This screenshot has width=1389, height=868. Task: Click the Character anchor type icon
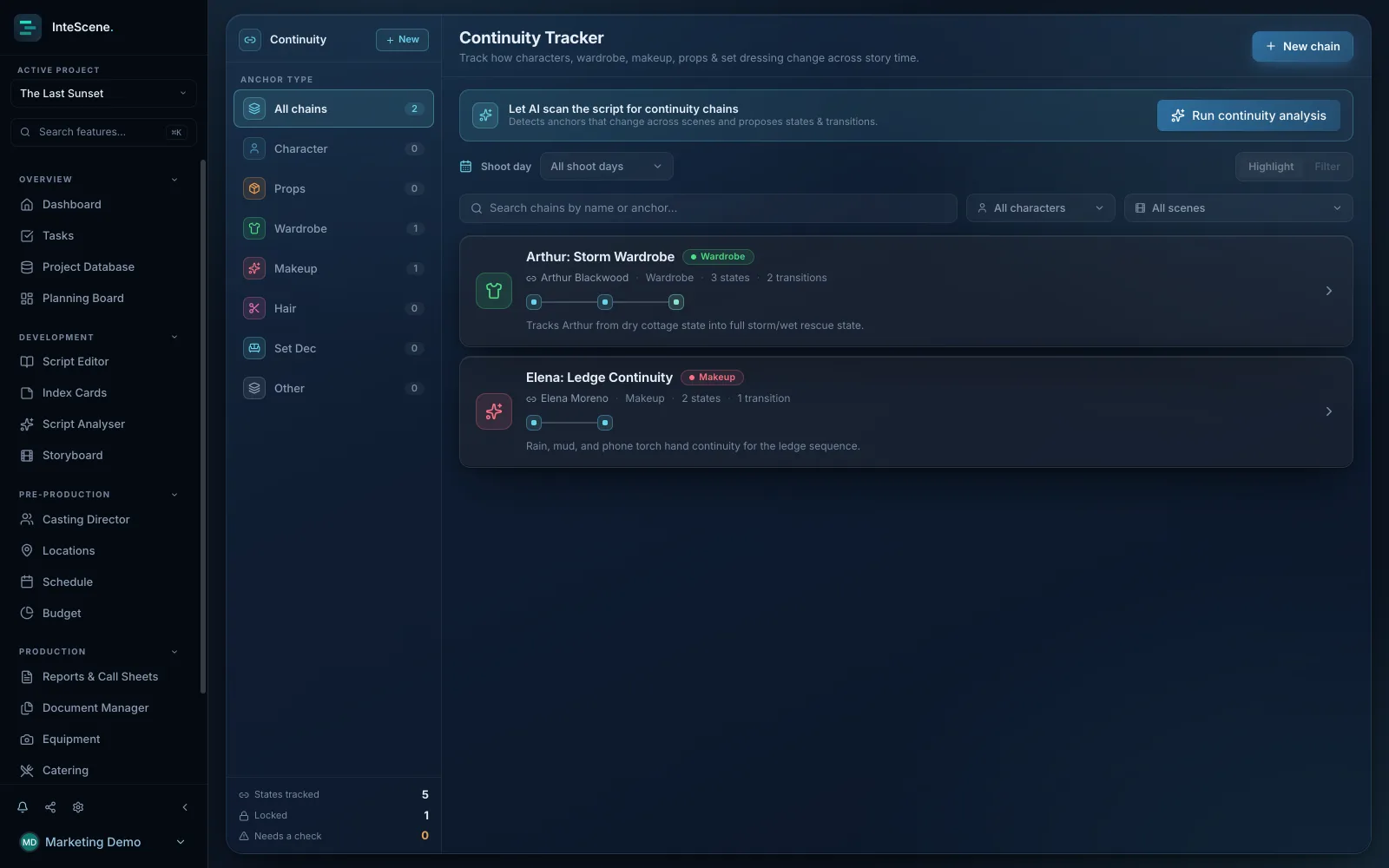pyautogui.click(x=254, y=148)
